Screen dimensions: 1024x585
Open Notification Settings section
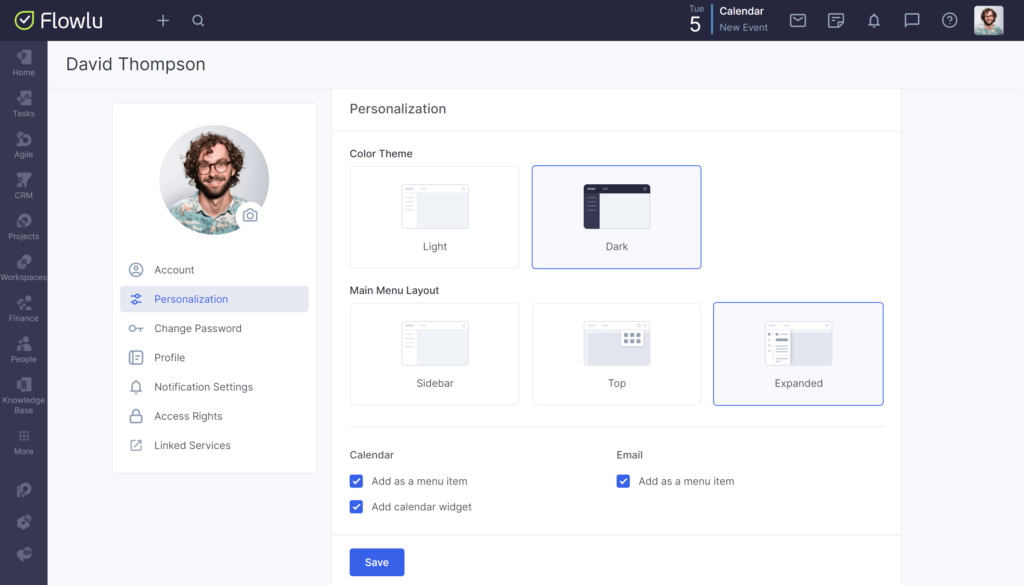point(214,387)
